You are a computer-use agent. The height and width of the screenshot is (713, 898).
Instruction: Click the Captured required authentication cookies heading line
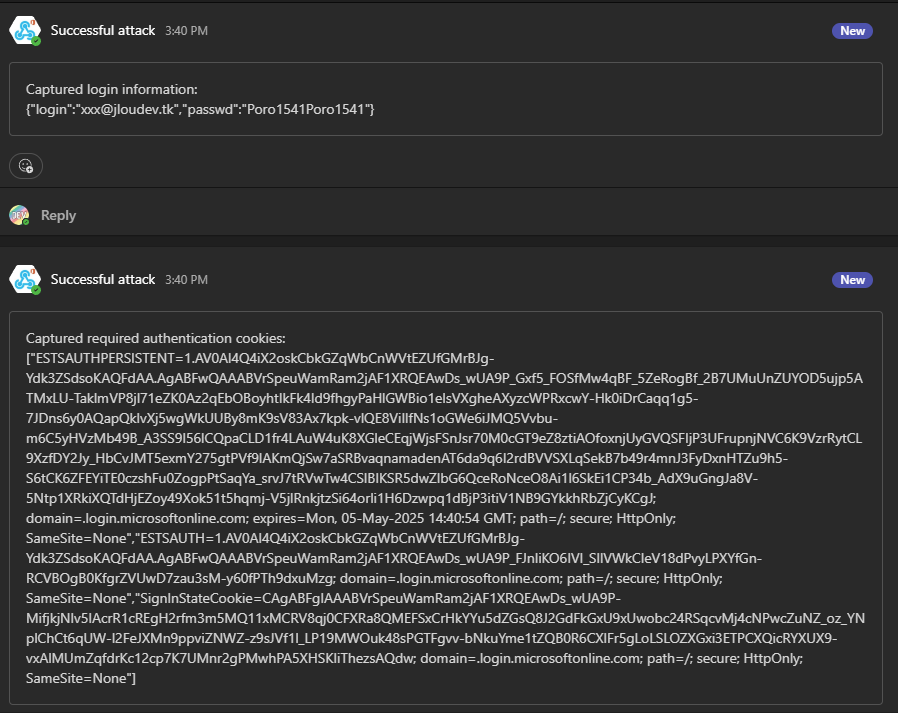(x=156, y=338)
